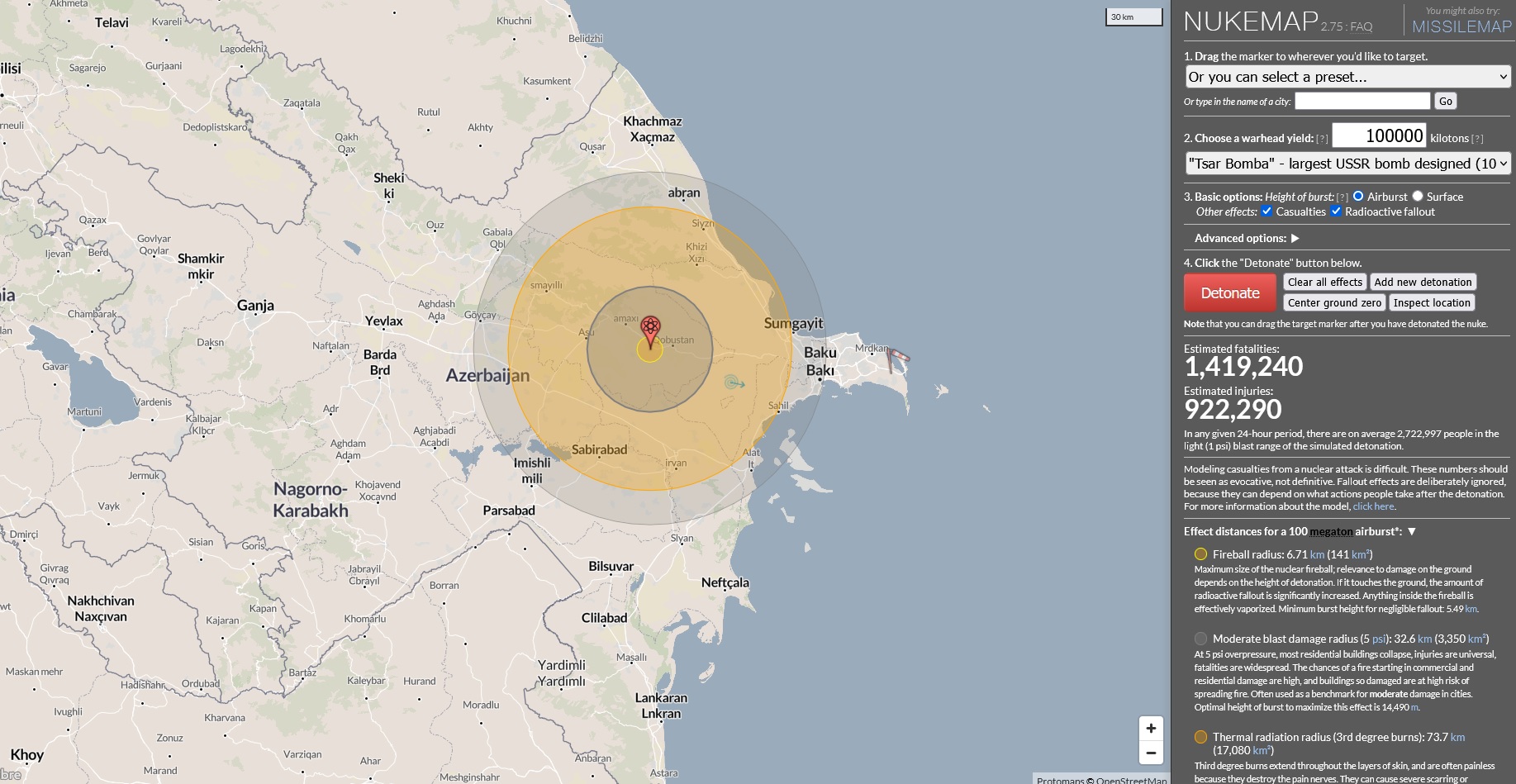Click the red nuclear target marker pin
Screen dimensions: 1516x784
coord(651,330)
